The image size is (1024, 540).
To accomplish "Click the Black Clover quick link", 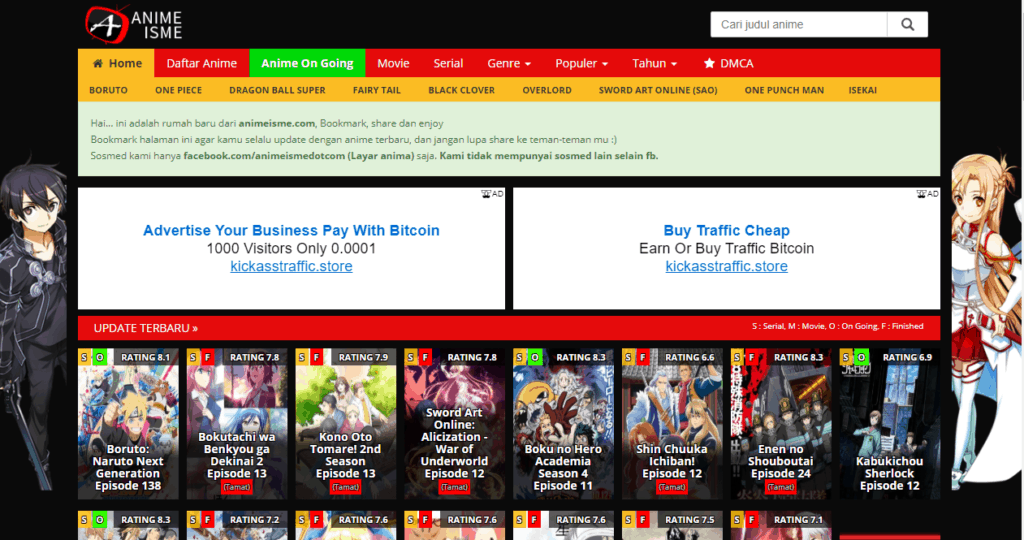I will pyautogui.click(x=461, y=90).
